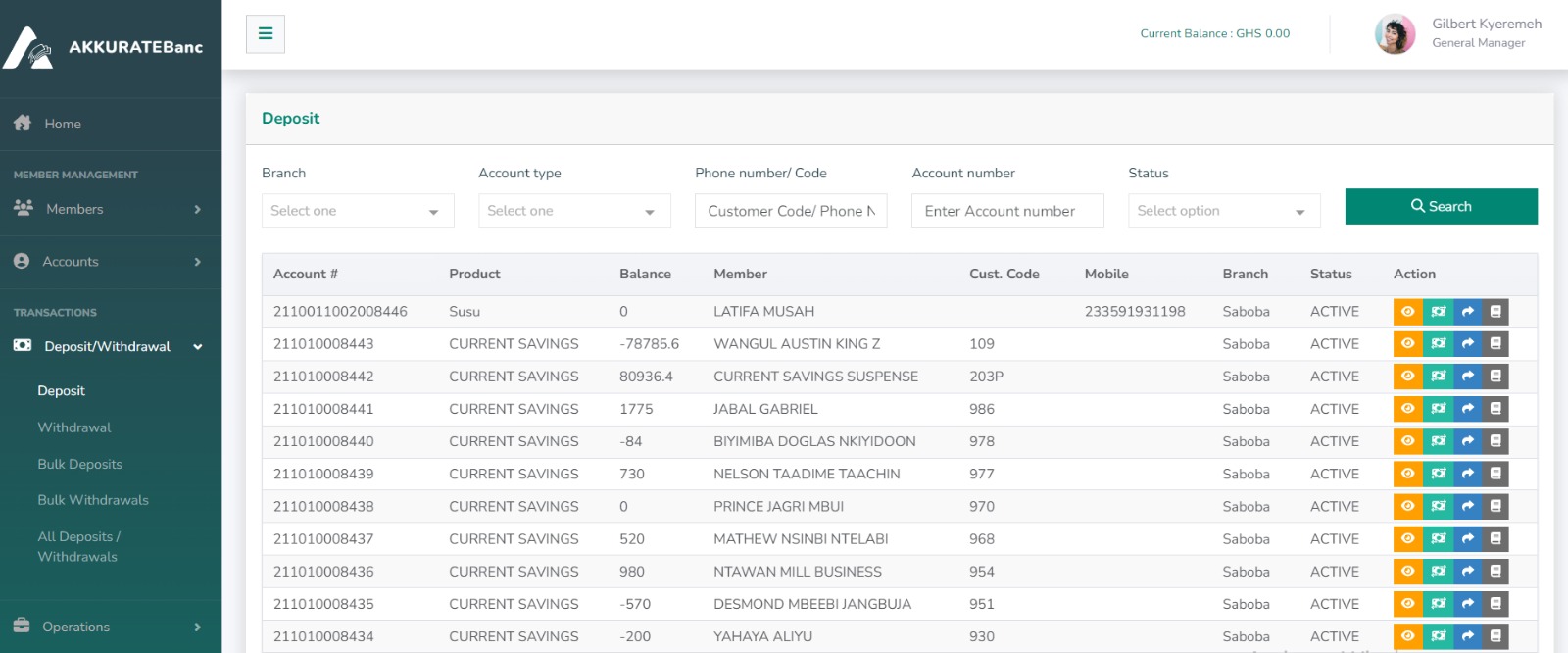
Task: Click orange eye icon for PRINCE JAGRI MBUI
Action: [1407, 507]
